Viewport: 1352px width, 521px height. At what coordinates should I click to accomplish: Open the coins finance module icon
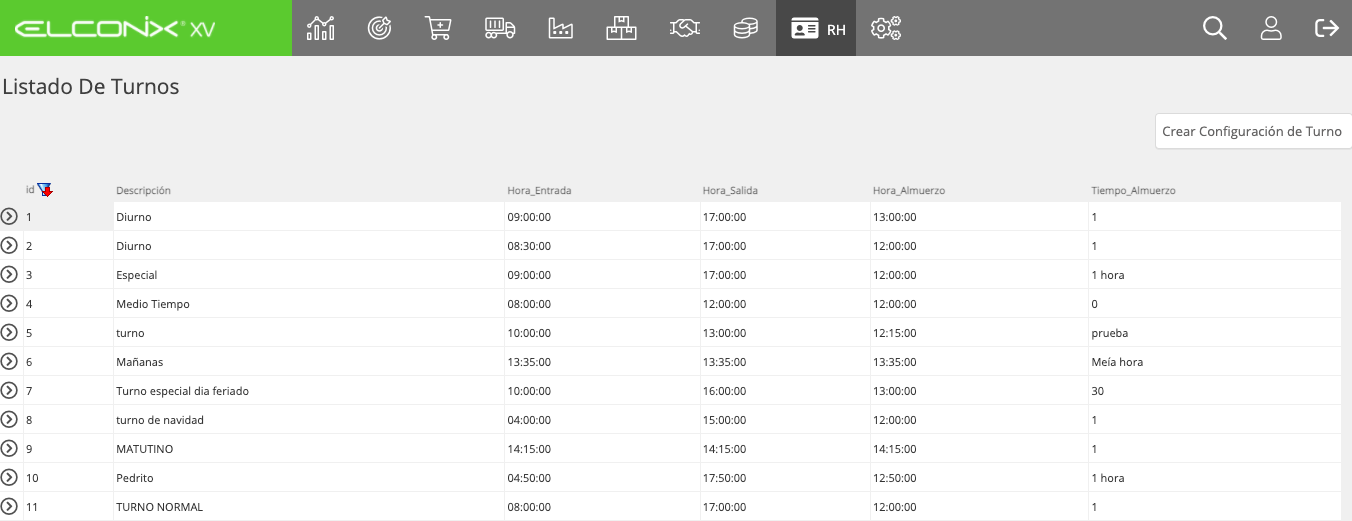[x=745, y=28]
